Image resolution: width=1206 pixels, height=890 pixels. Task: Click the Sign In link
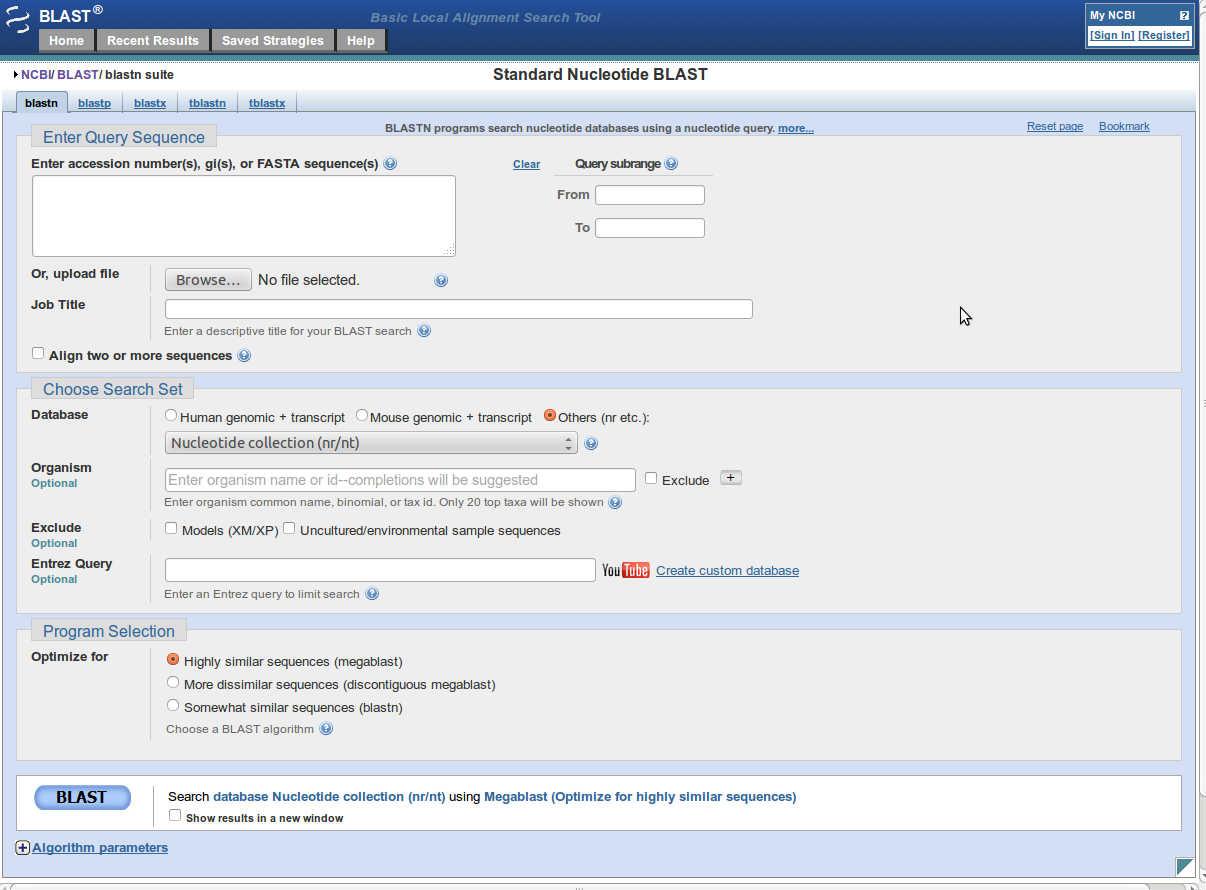pos(1112,35)
